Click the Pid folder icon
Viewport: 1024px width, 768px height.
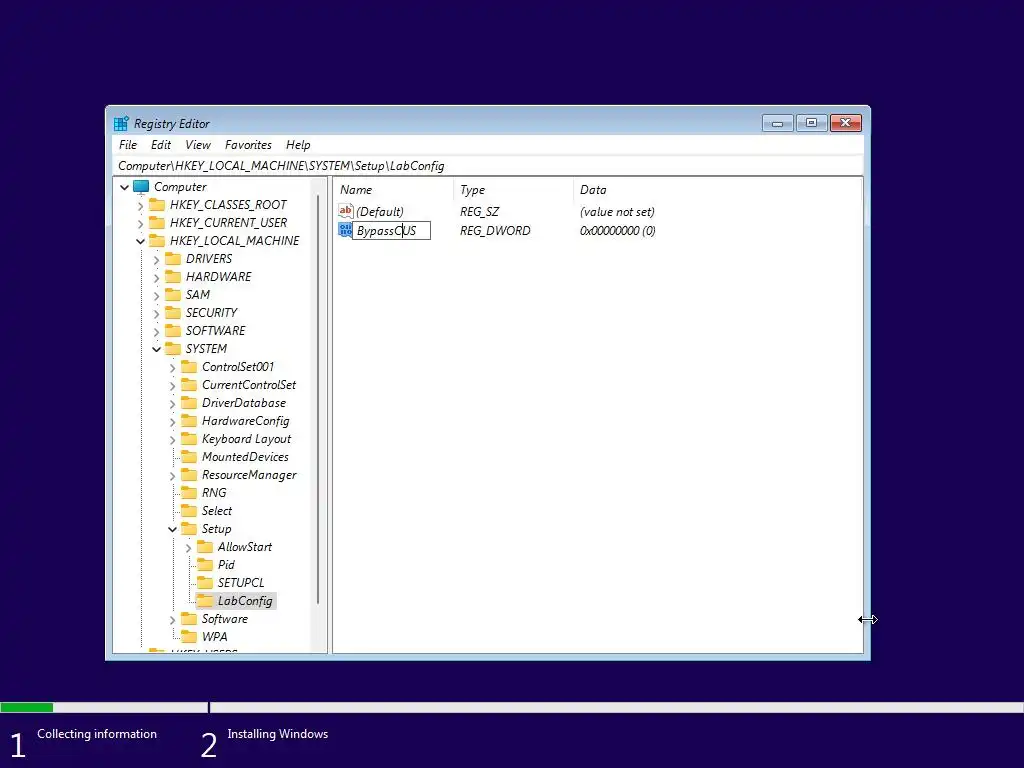pos(205,565)
